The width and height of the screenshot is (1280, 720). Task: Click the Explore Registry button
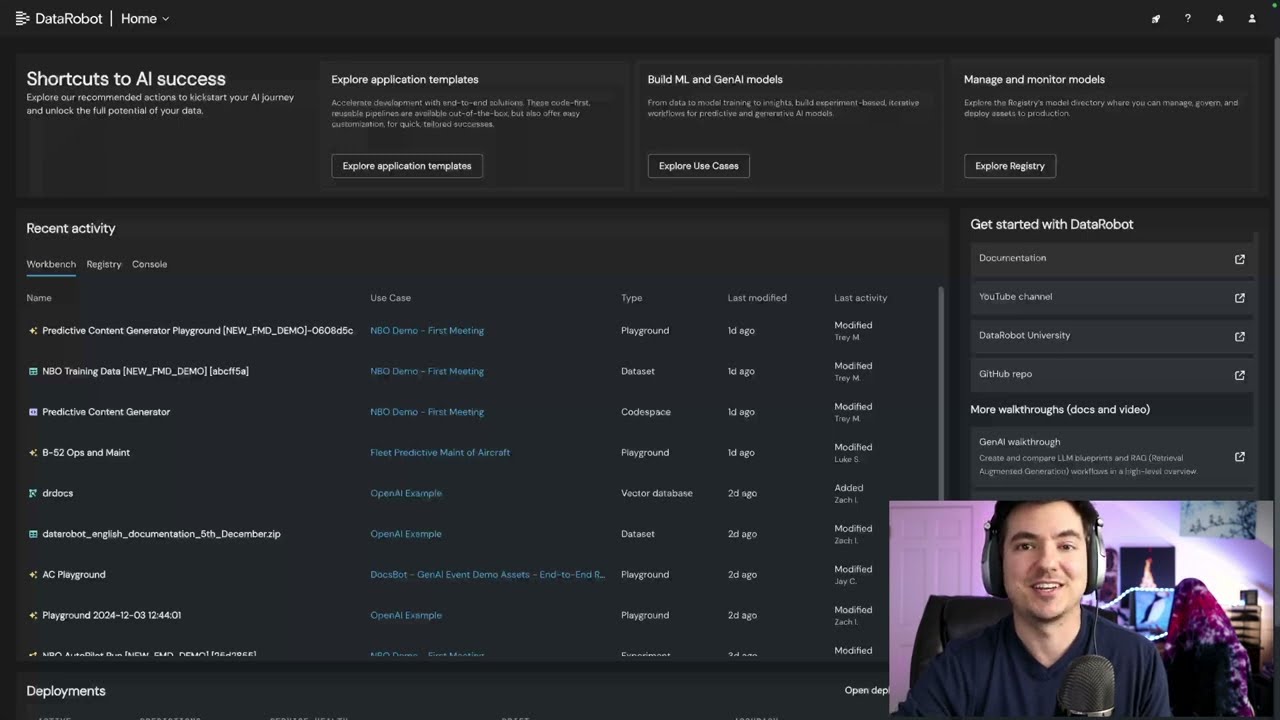coord(1010,166)
